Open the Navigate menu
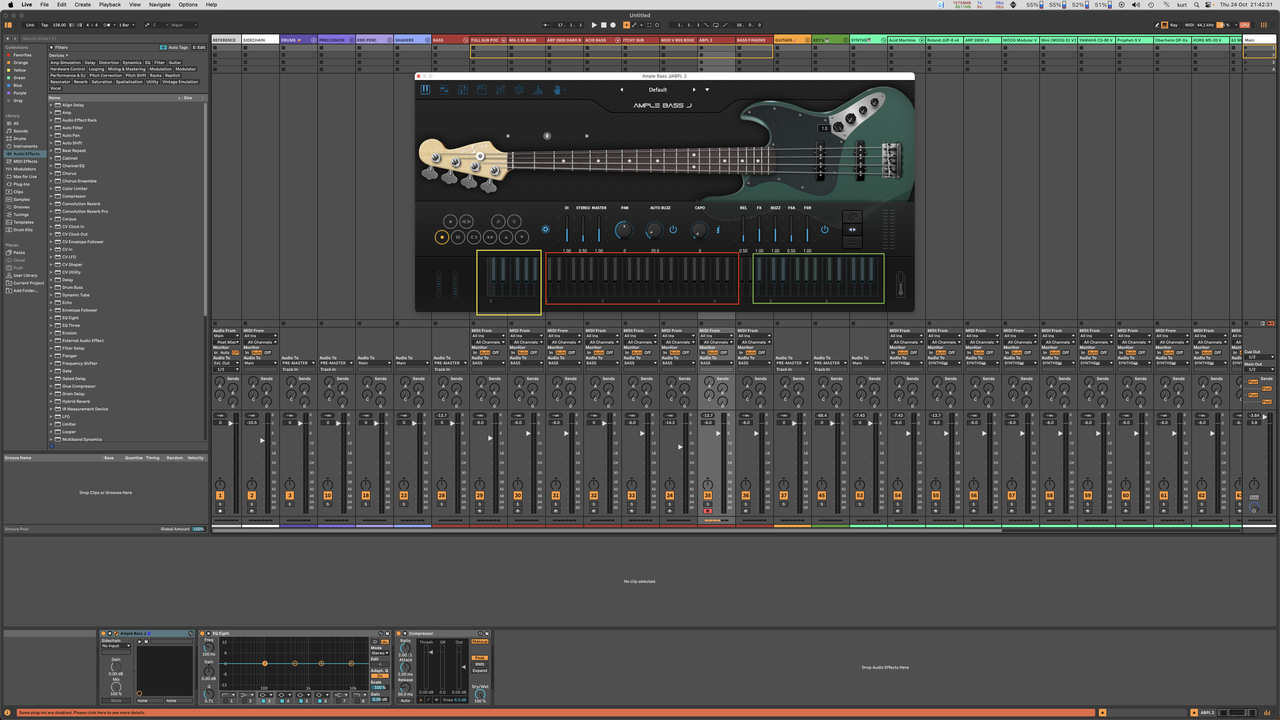The width and height of the screenshot is (1280, 720). (x=160, y=4)
